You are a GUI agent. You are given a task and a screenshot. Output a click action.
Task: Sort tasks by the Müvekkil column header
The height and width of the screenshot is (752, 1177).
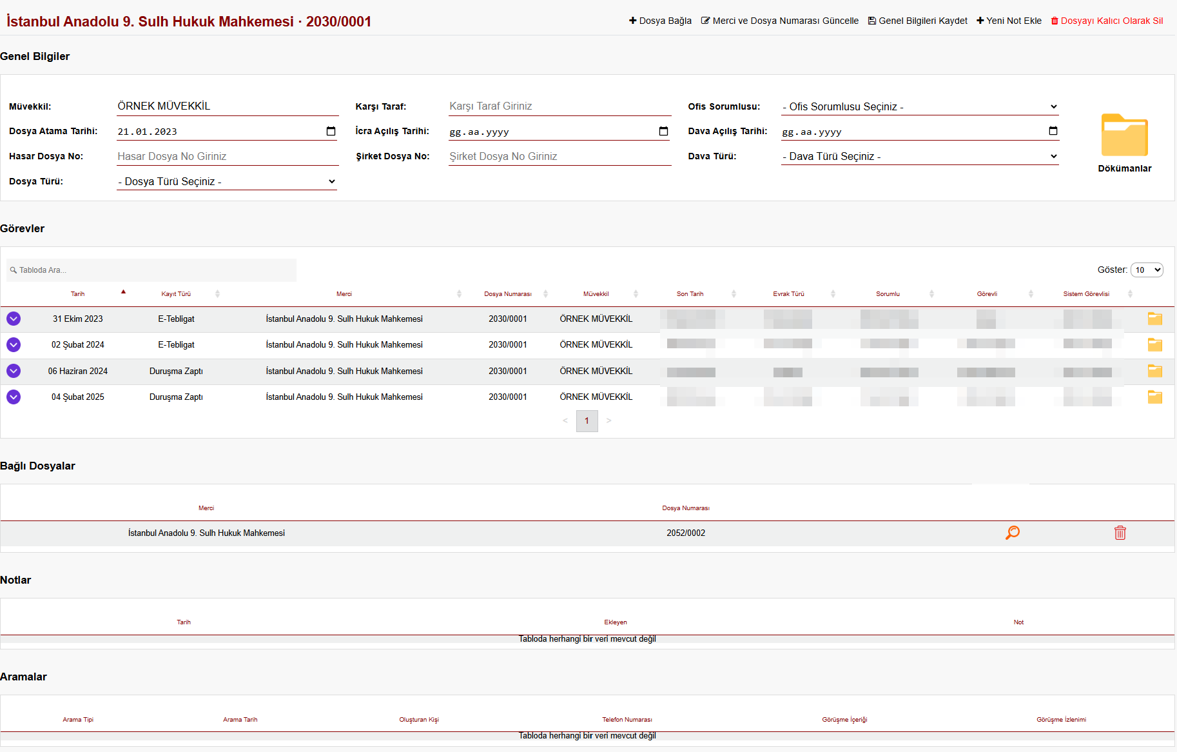point(596,294)
